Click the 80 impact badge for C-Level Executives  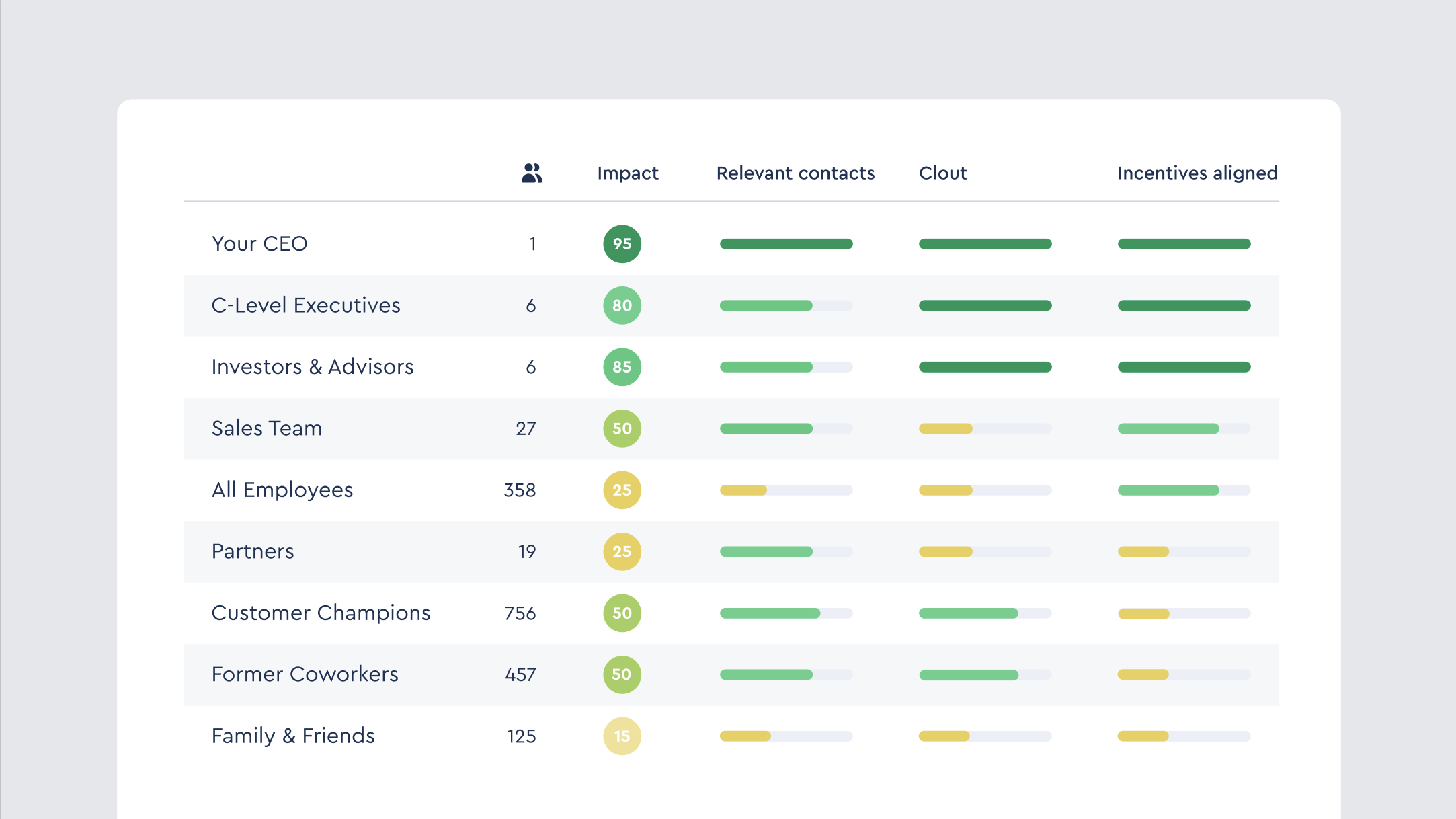(x=622, y=305)
